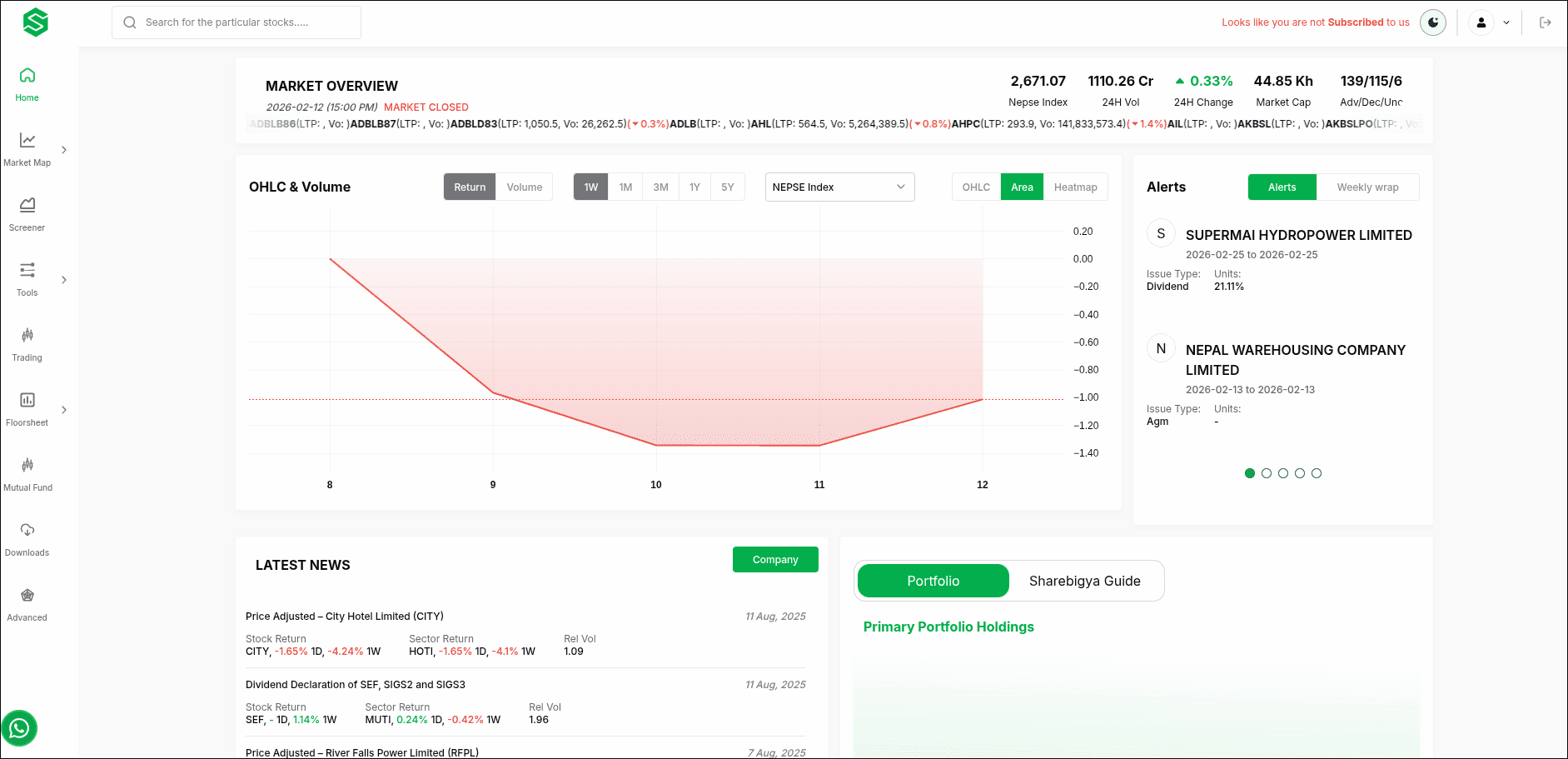Open City Hotel Limited price adjusted news

[345, 617]
